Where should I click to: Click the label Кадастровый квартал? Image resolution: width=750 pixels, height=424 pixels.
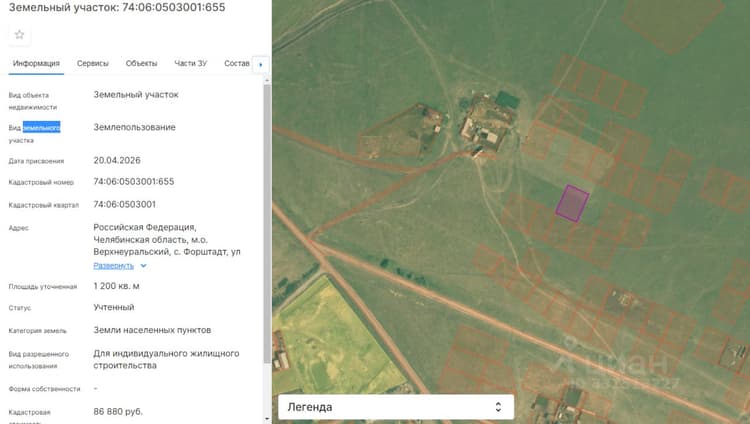click(44, 205)
